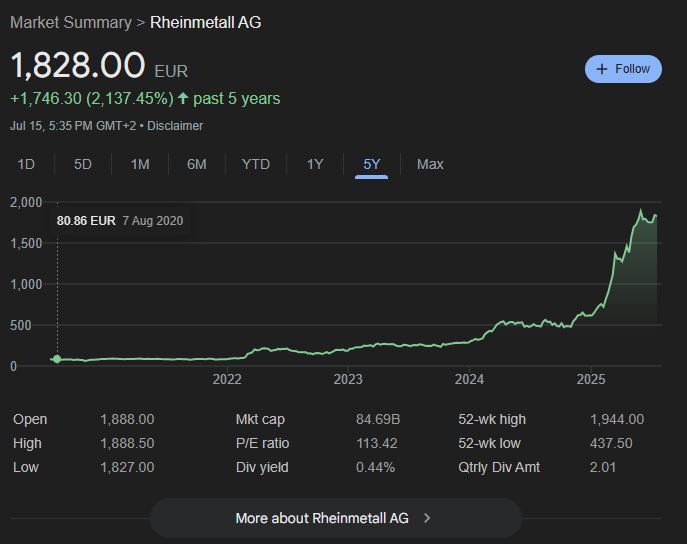Click the 52-wk high value 1,944.00
Screen dimensions: 687x544
(616, 419)
